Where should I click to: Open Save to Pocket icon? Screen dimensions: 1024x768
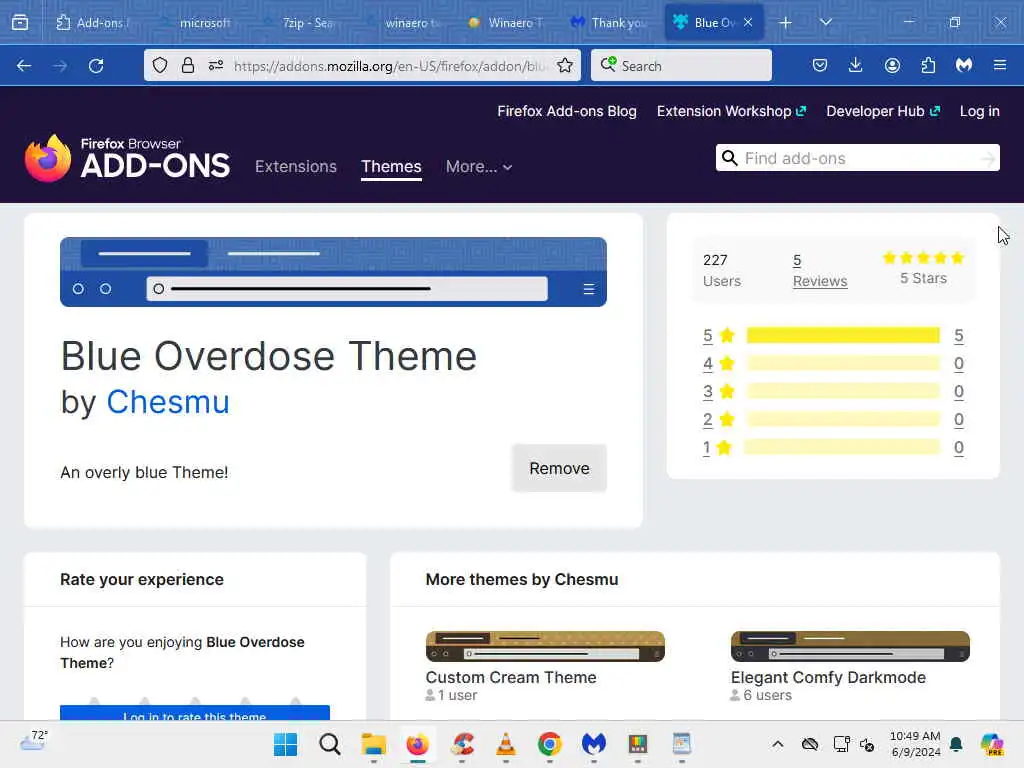click(x=820, y=65)
